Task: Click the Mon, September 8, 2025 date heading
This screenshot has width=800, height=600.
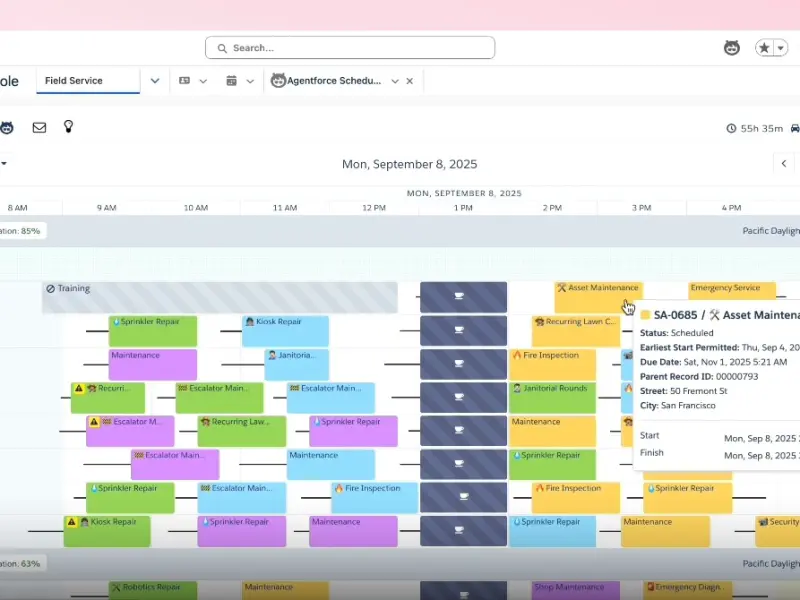Action: point(409,164)
